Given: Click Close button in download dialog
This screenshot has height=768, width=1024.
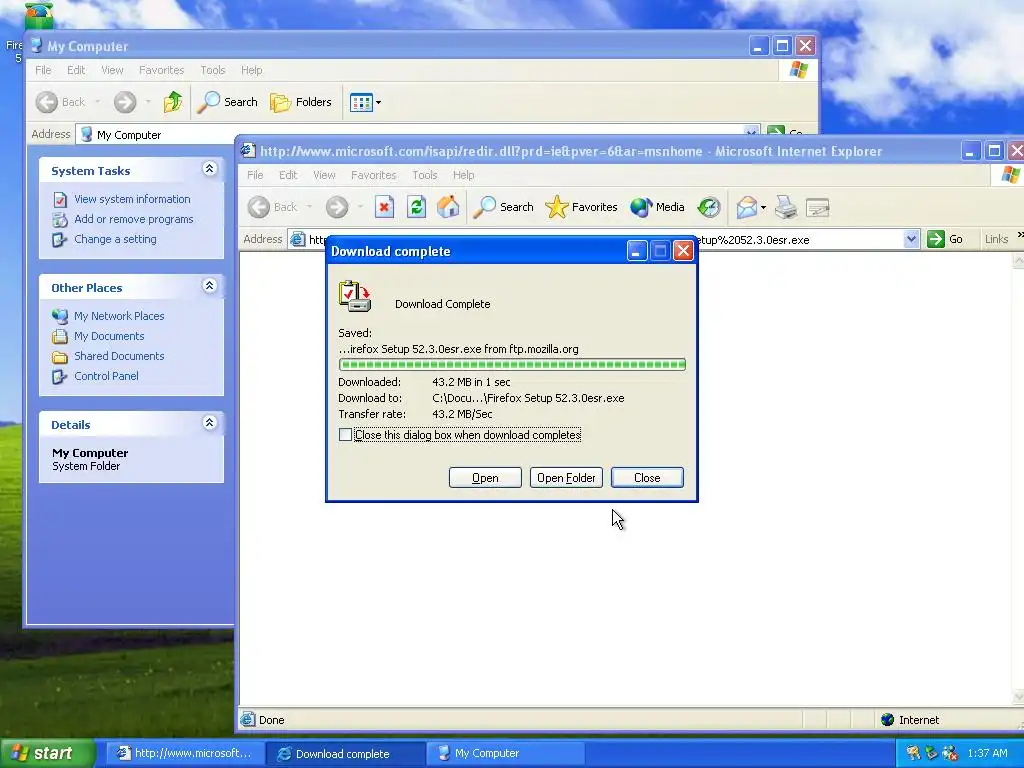Looking at the screenshot, I should (x=647, y=477).
